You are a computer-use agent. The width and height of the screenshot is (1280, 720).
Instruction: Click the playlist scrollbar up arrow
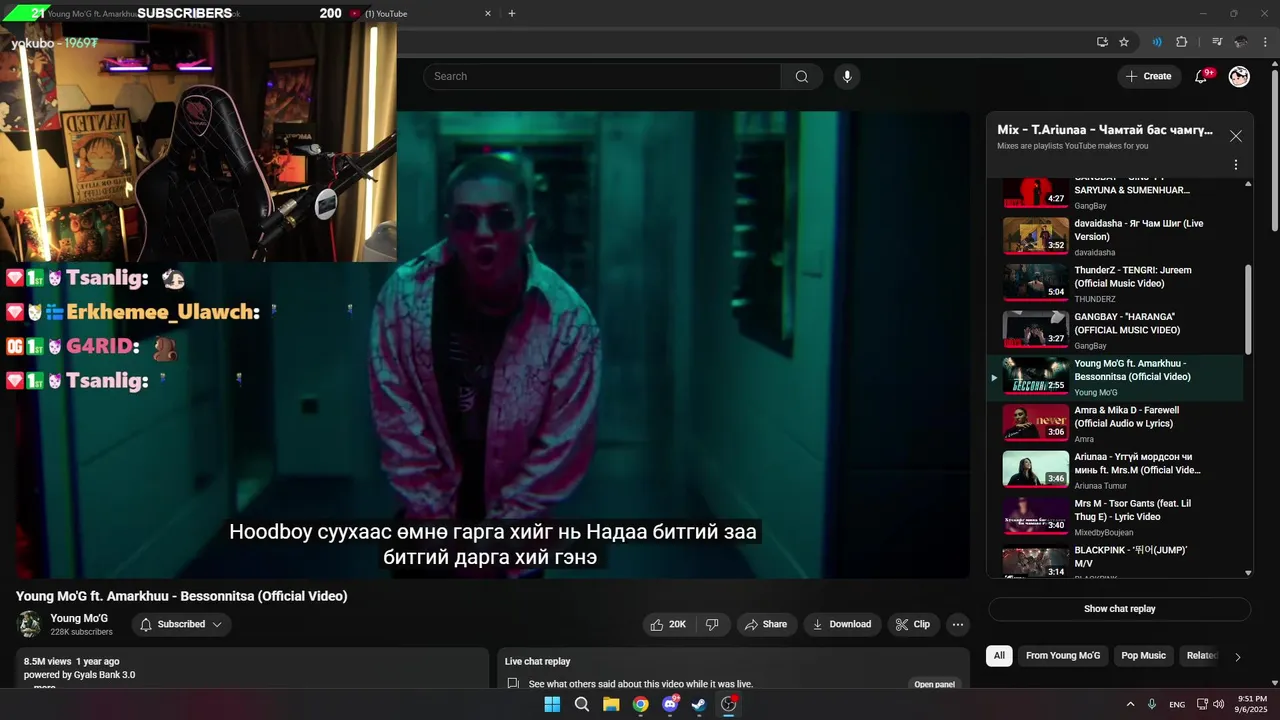1247,184
